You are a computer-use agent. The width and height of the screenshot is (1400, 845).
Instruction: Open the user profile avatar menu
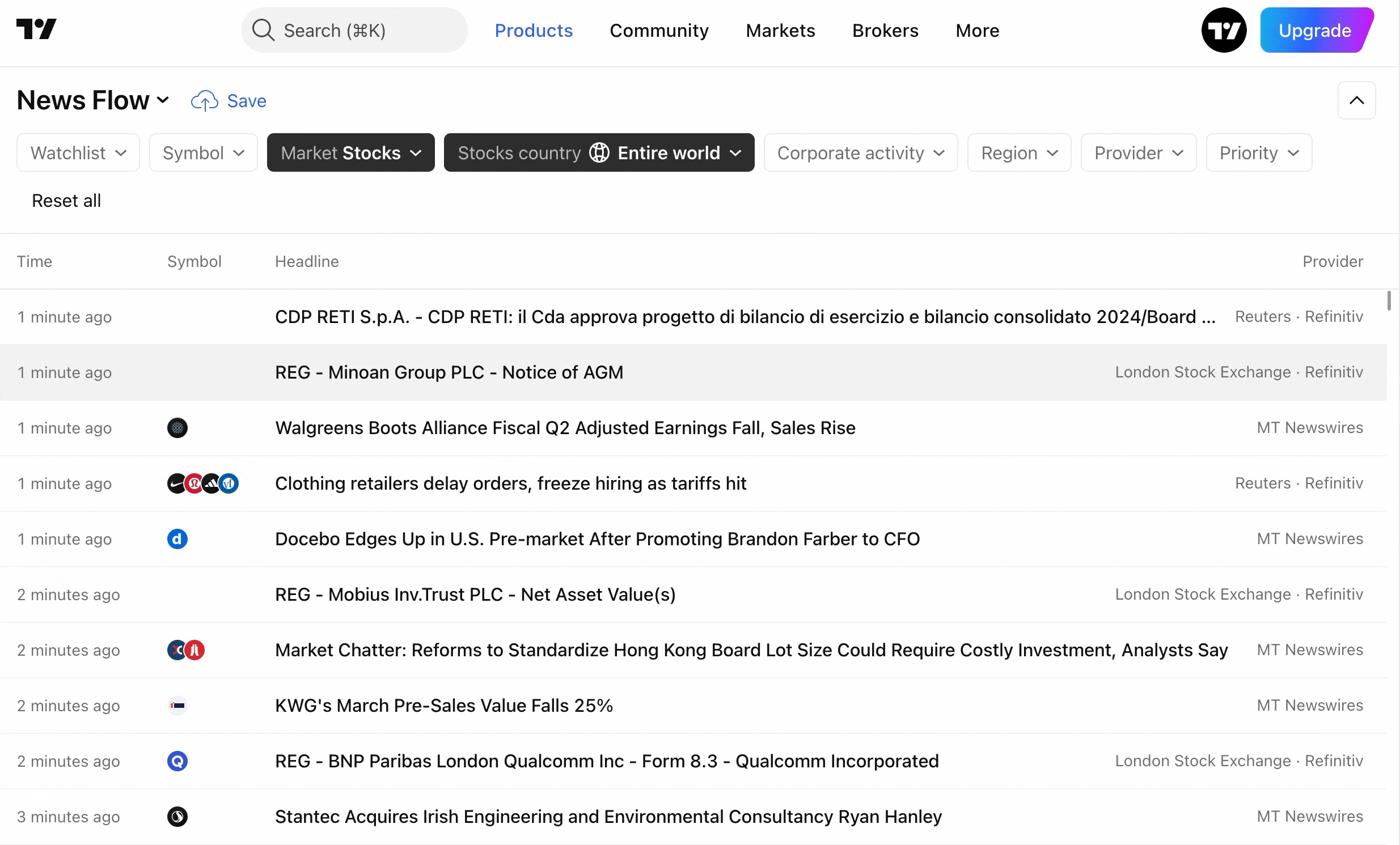[x=1223, y=30]
